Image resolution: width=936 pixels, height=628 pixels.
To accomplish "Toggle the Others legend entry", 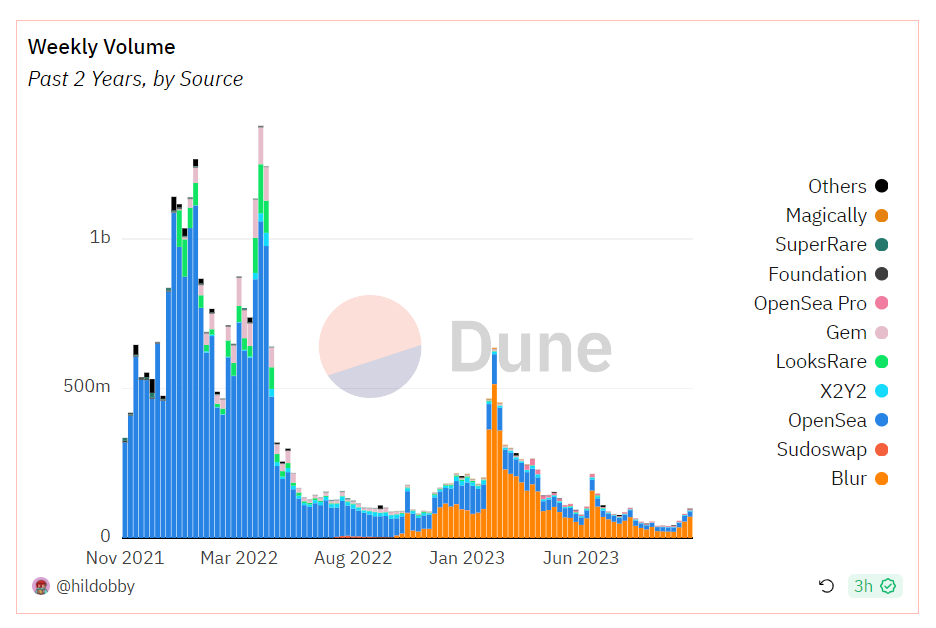I will 848,186.
